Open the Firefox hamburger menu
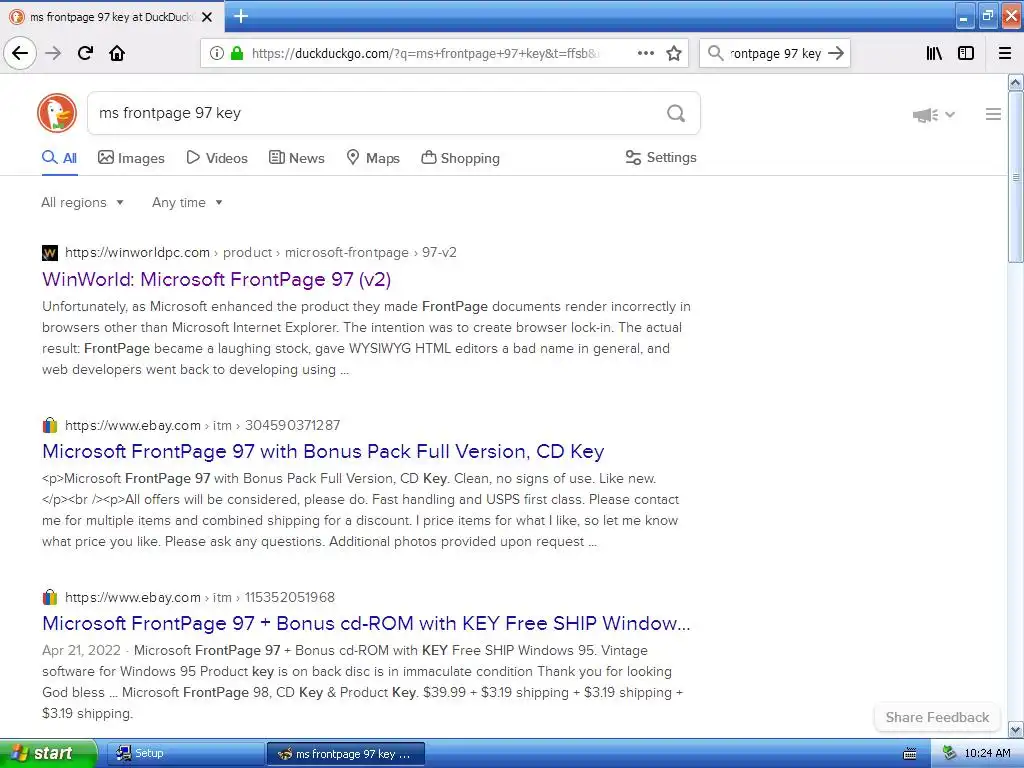1024x768 pixels. (1005, 53)
